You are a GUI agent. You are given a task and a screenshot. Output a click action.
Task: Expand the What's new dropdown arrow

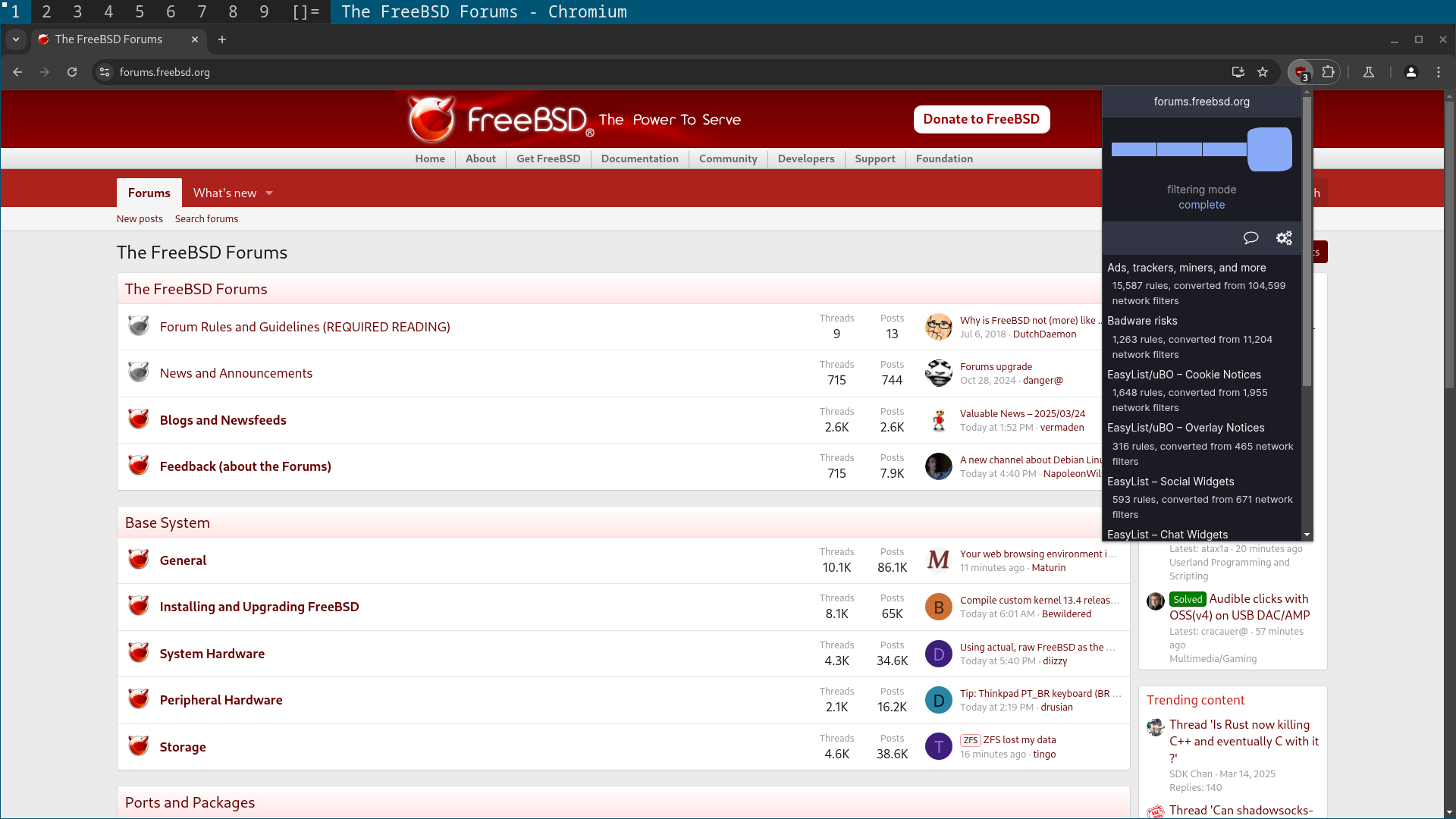coord(269,193)
